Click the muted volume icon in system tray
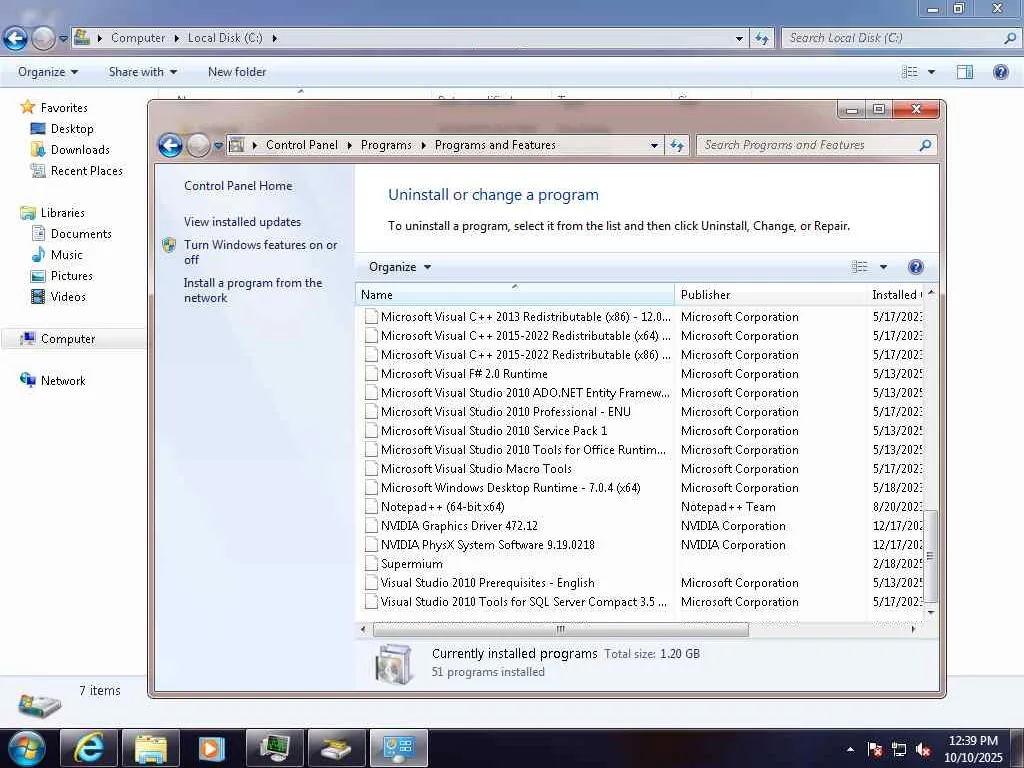Image resolution: width=1024 pixels, height=768 pixels. [923, 750]
